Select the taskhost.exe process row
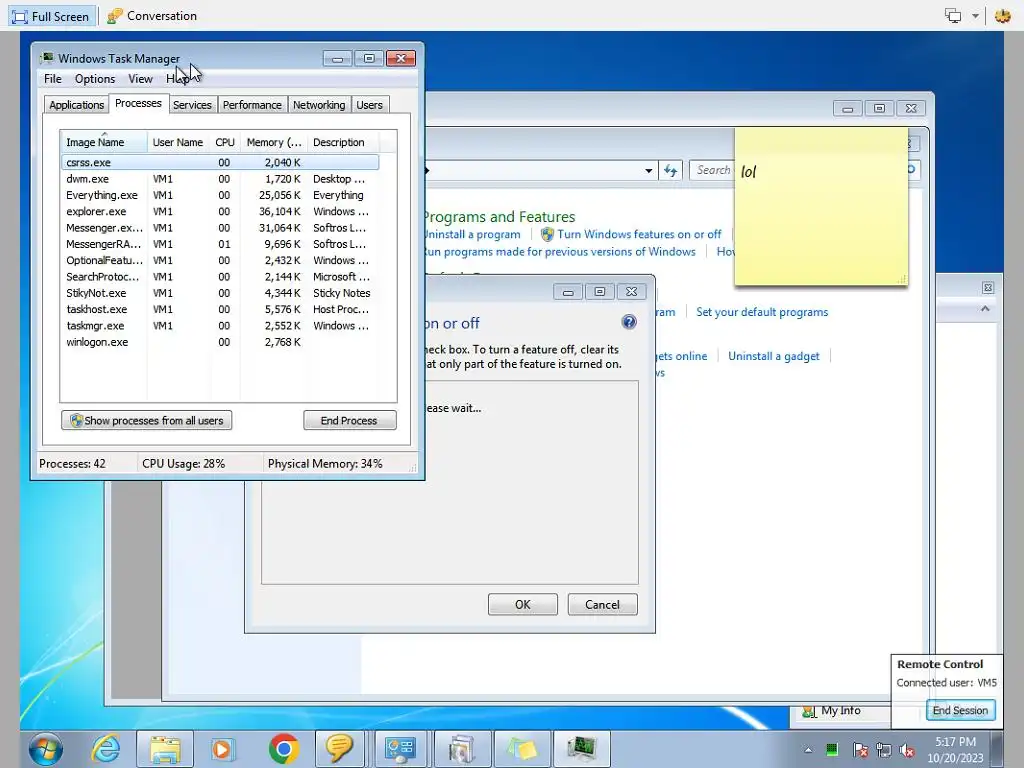The image size is (1024, 768). 220,310
